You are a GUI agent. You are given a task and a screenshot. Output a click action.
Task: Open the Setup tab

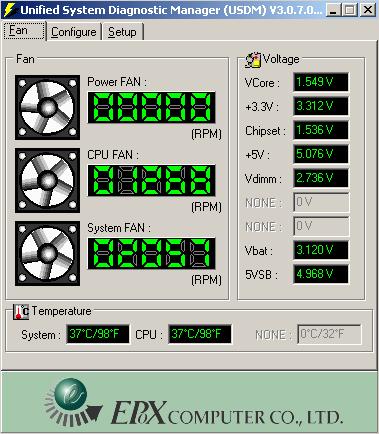click(x=122, y=32)
